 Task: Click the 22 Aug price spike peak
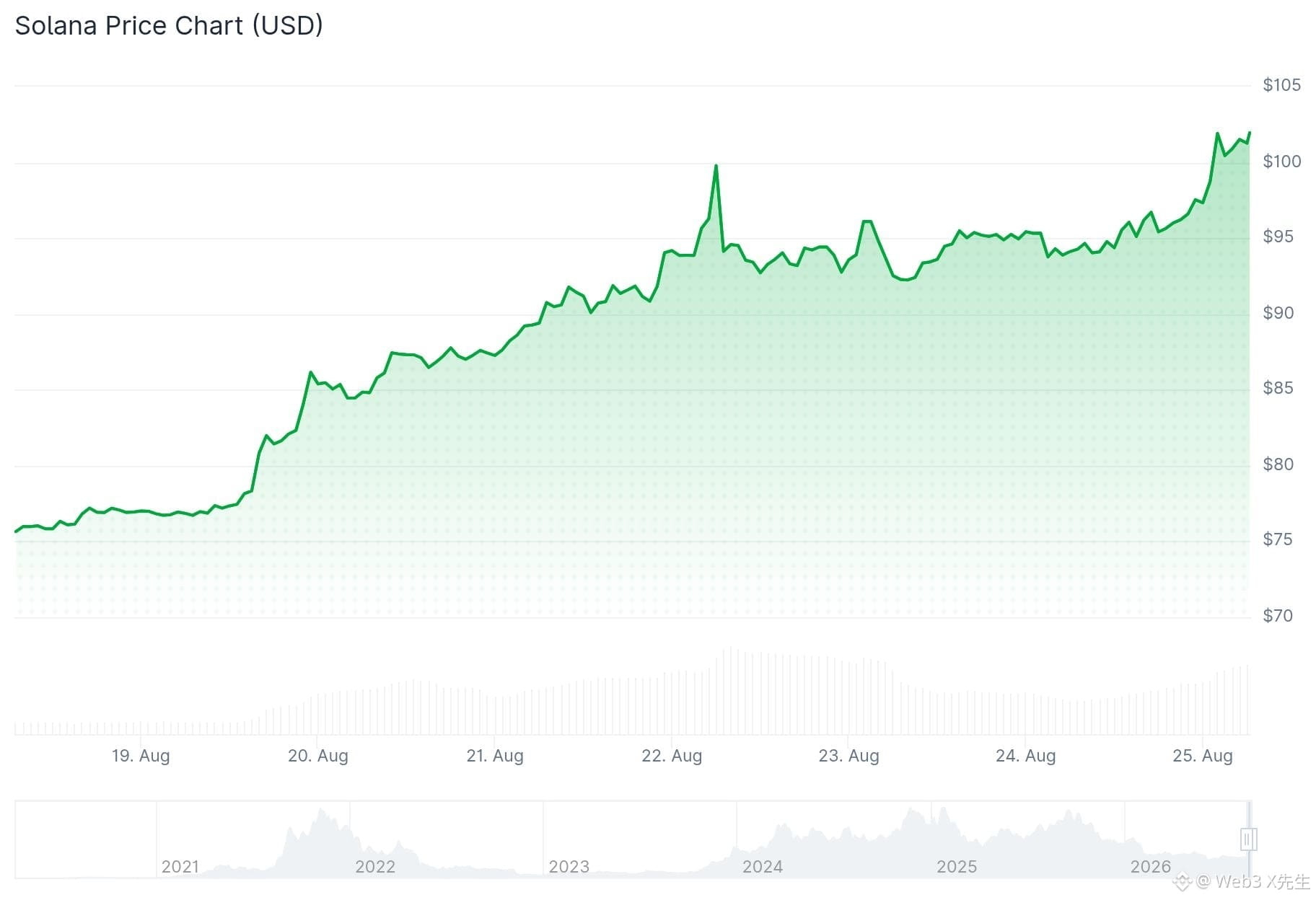716,167
